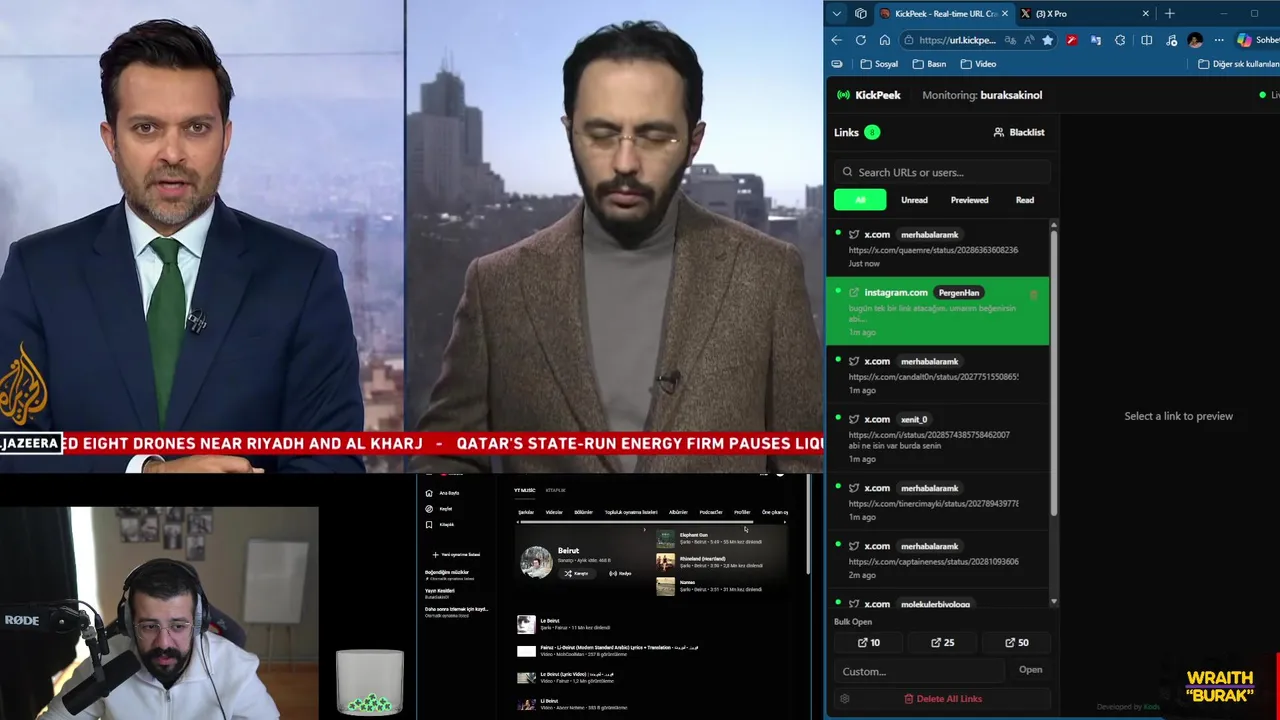1280x720 pixels.
Task: Open the x.com quaemre status link
Action: pos(933,250)
